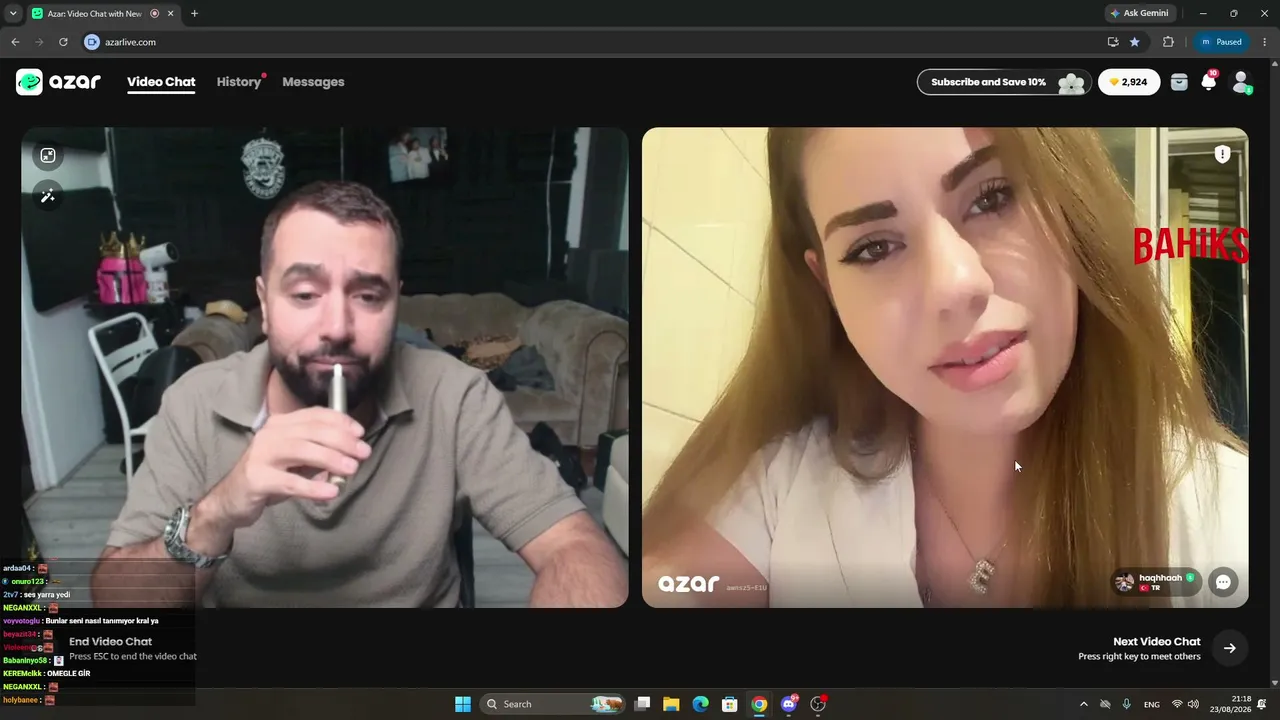1280x720 pixels.
Task: Switch to Google Chrome on the taskbar
Action: pyautogui.click(x=759, y=704)
